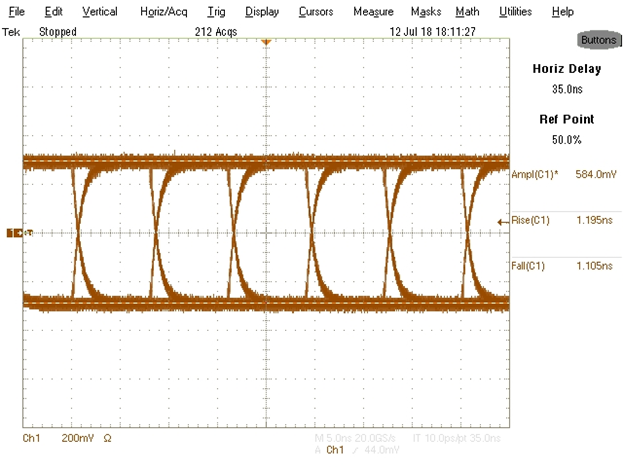
Task: Open the Trig menu
Action: pos(216,11)
